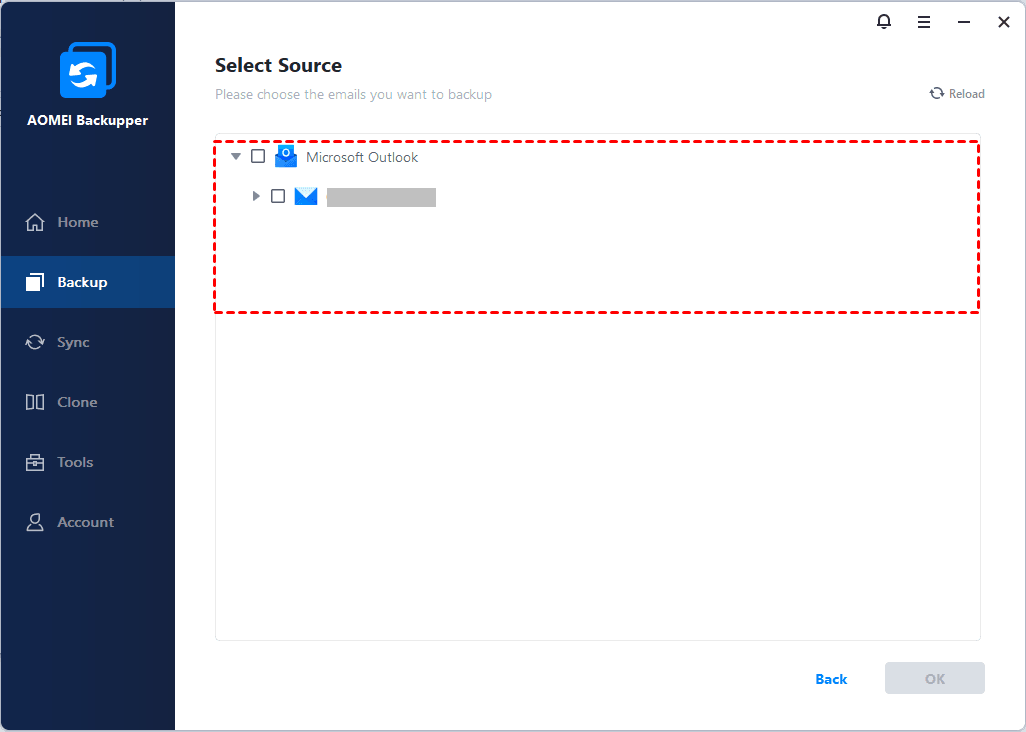The image size is (1026, 732).
Task: Go to the Backup sidebar tab
Action: 81,282
